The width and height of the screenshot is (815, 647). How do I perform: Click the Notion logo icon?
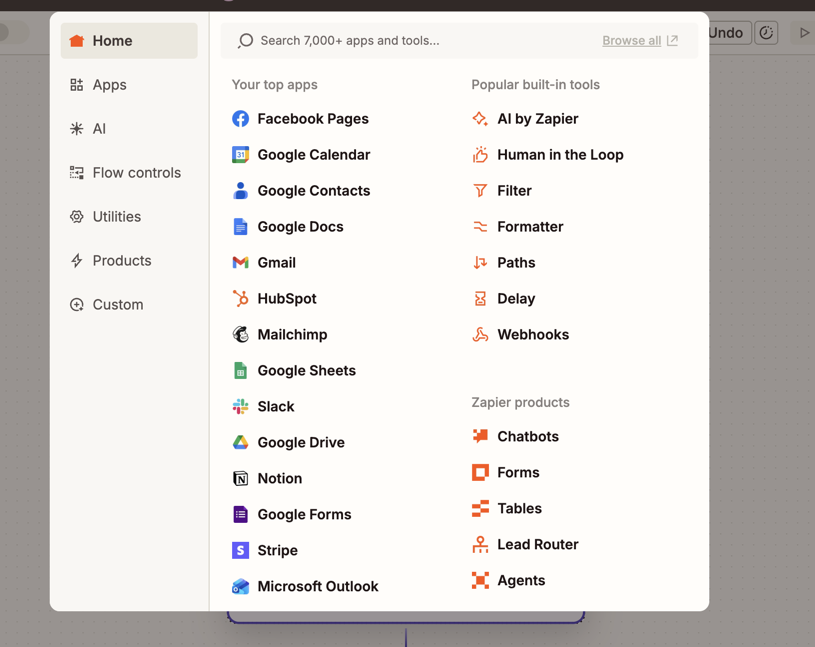tap(240, 478)
